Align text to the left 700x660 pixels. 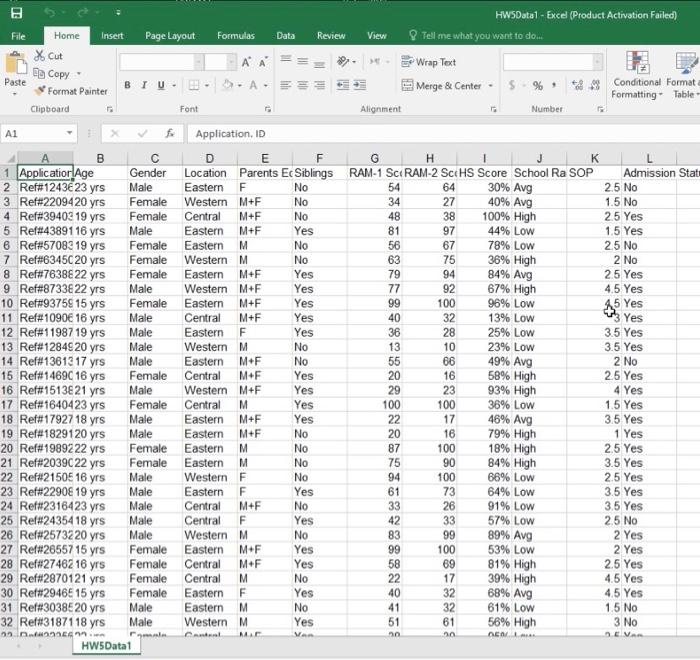point(286,85)
